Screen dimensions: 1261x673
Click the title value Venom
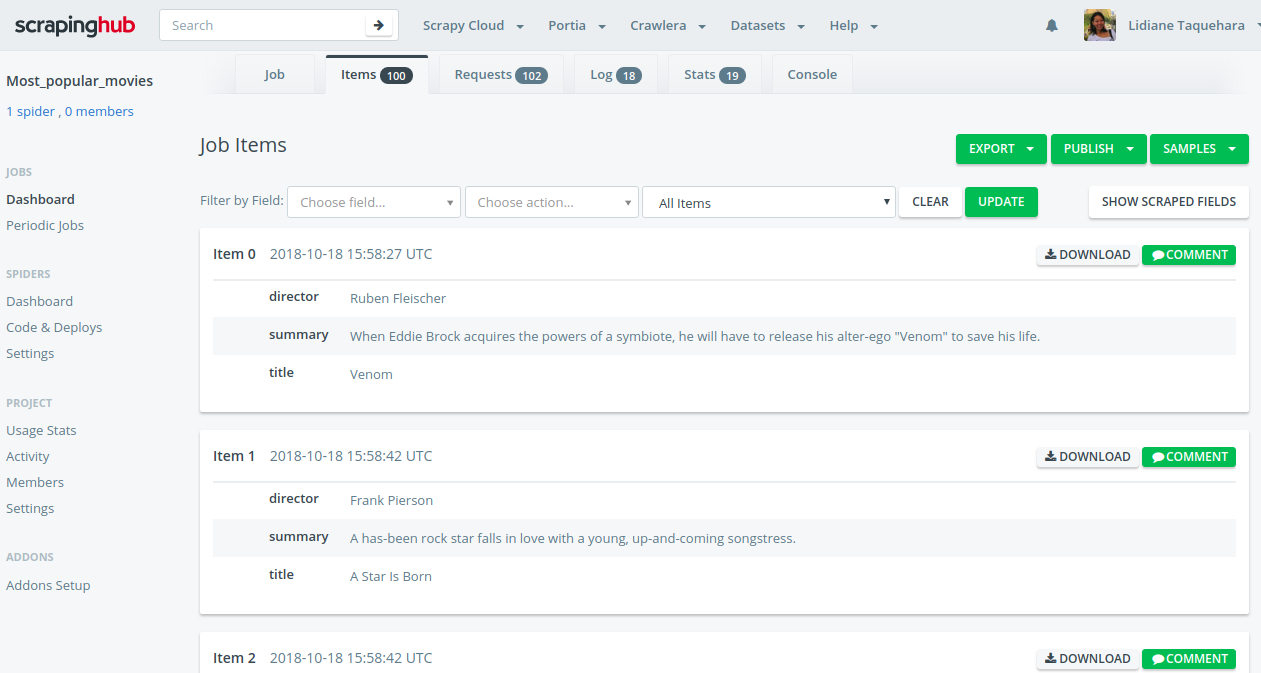(x=371, y=375)
